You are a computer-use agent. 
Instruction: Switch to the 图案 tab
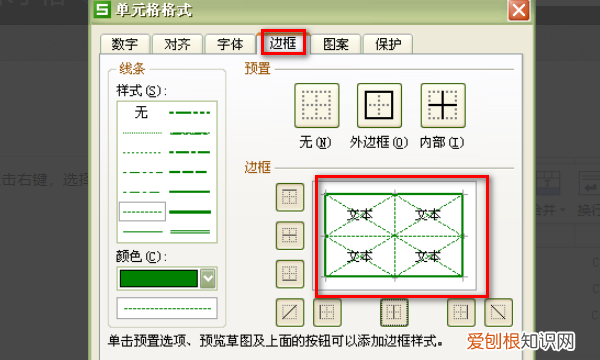(x=336, y=44)
